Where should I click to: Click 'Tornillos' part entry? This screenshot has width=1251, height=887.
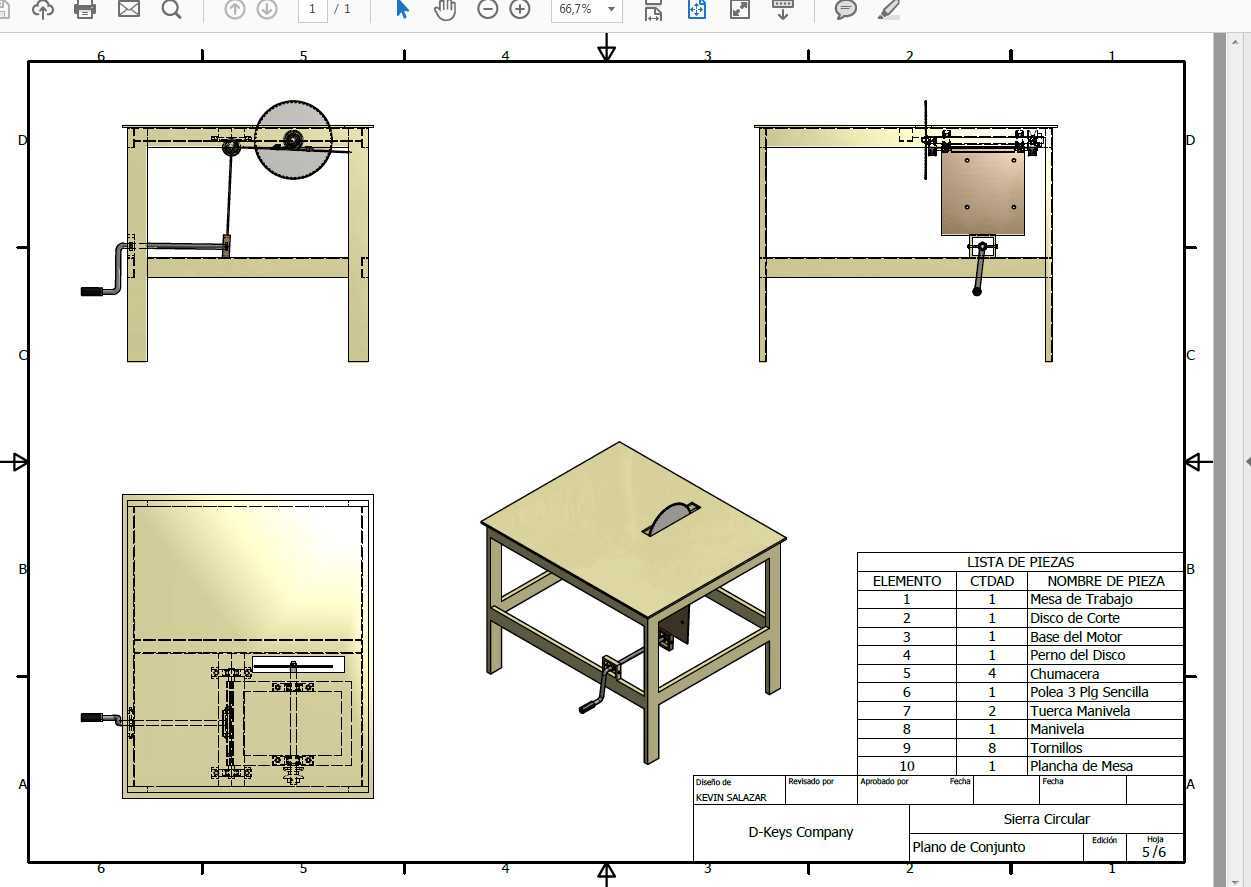[x=1056, y=748]
